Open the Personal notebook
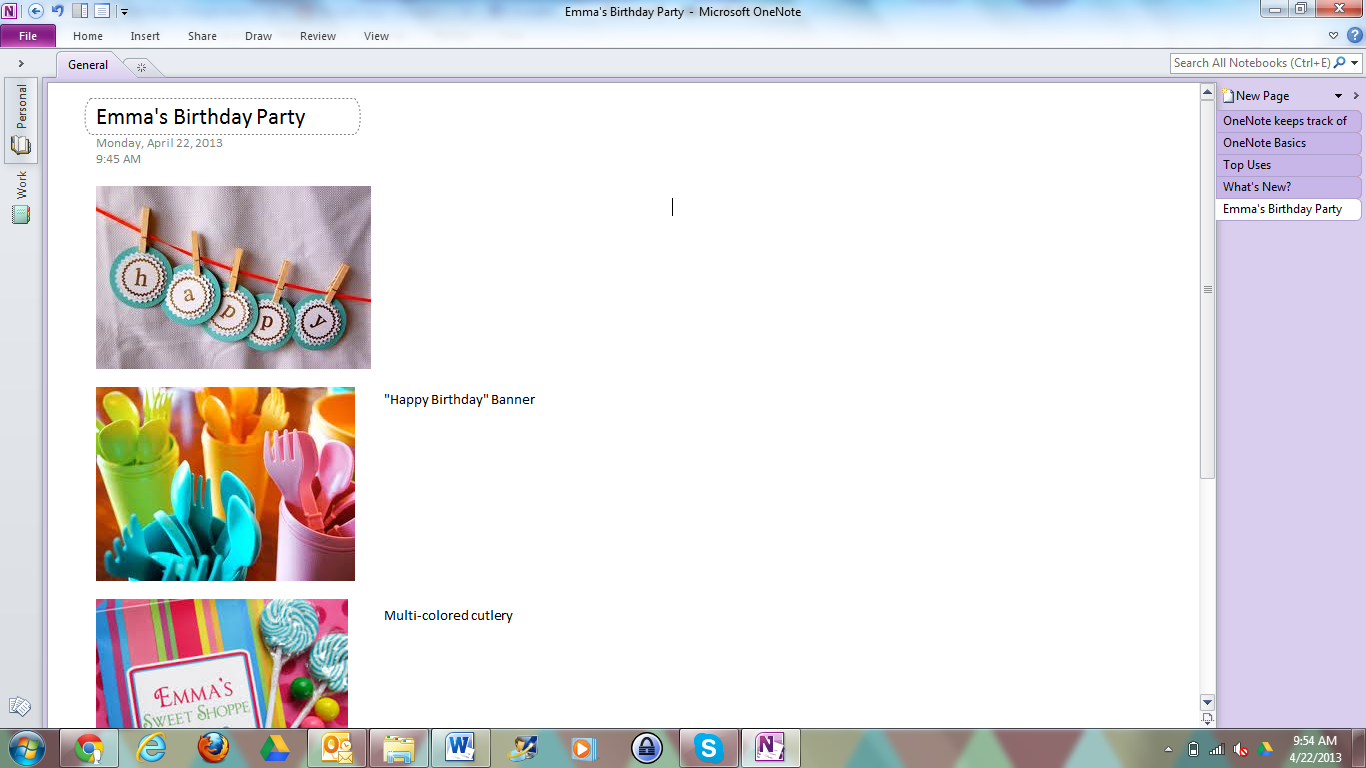This screenshot has width=1366, height=768. (21, 120)
